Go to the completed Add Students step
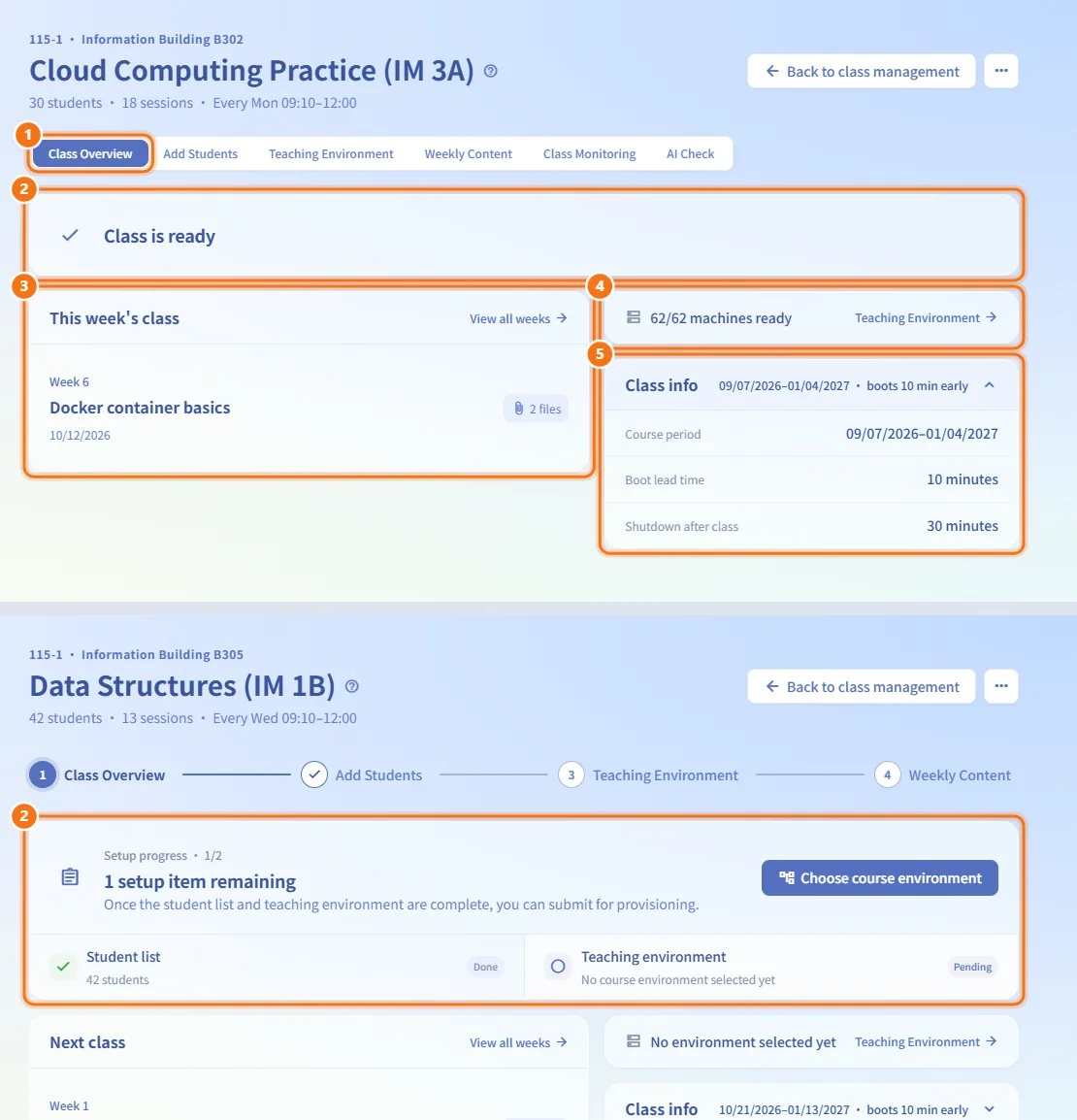 (361, 775)
